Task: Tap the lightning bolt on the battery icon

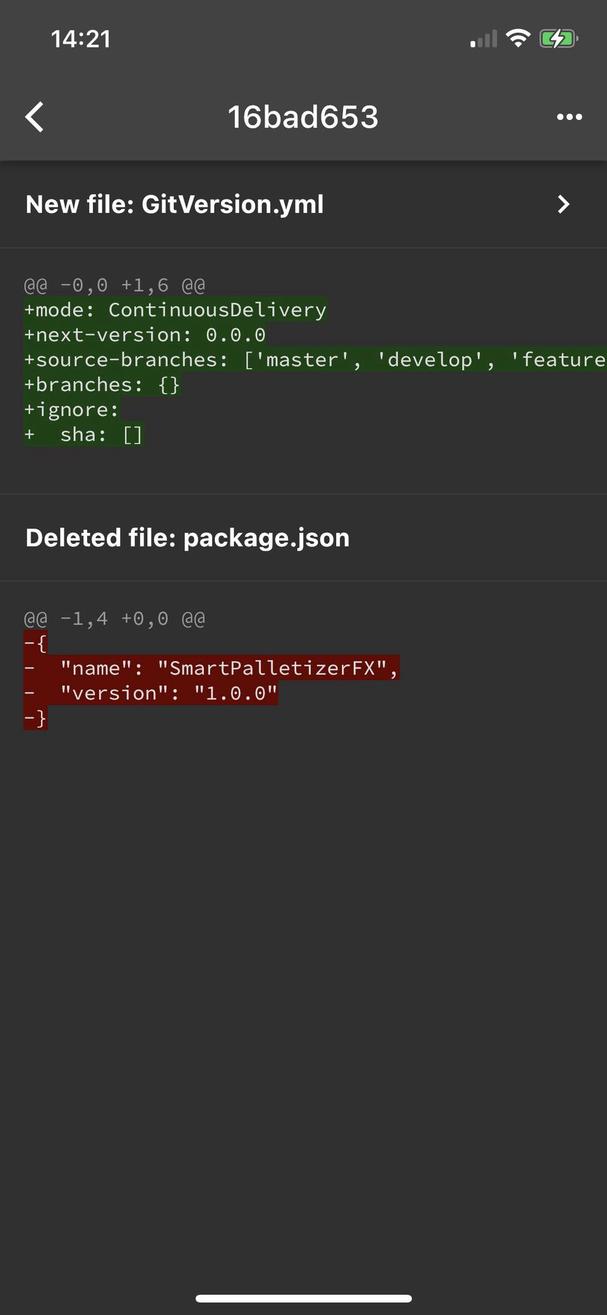Action: [558, 38]
